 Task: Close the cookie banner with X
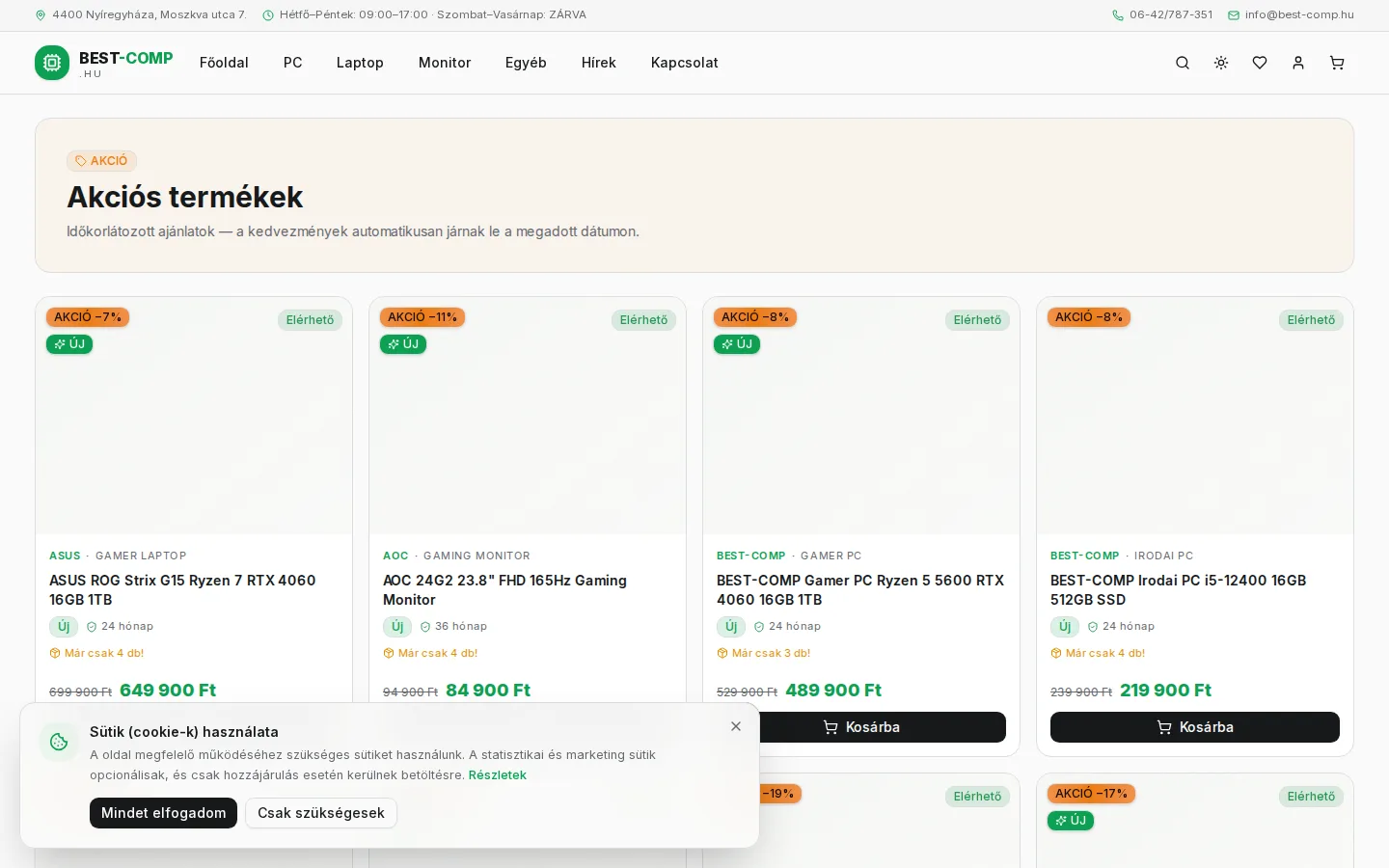point(736,726)
